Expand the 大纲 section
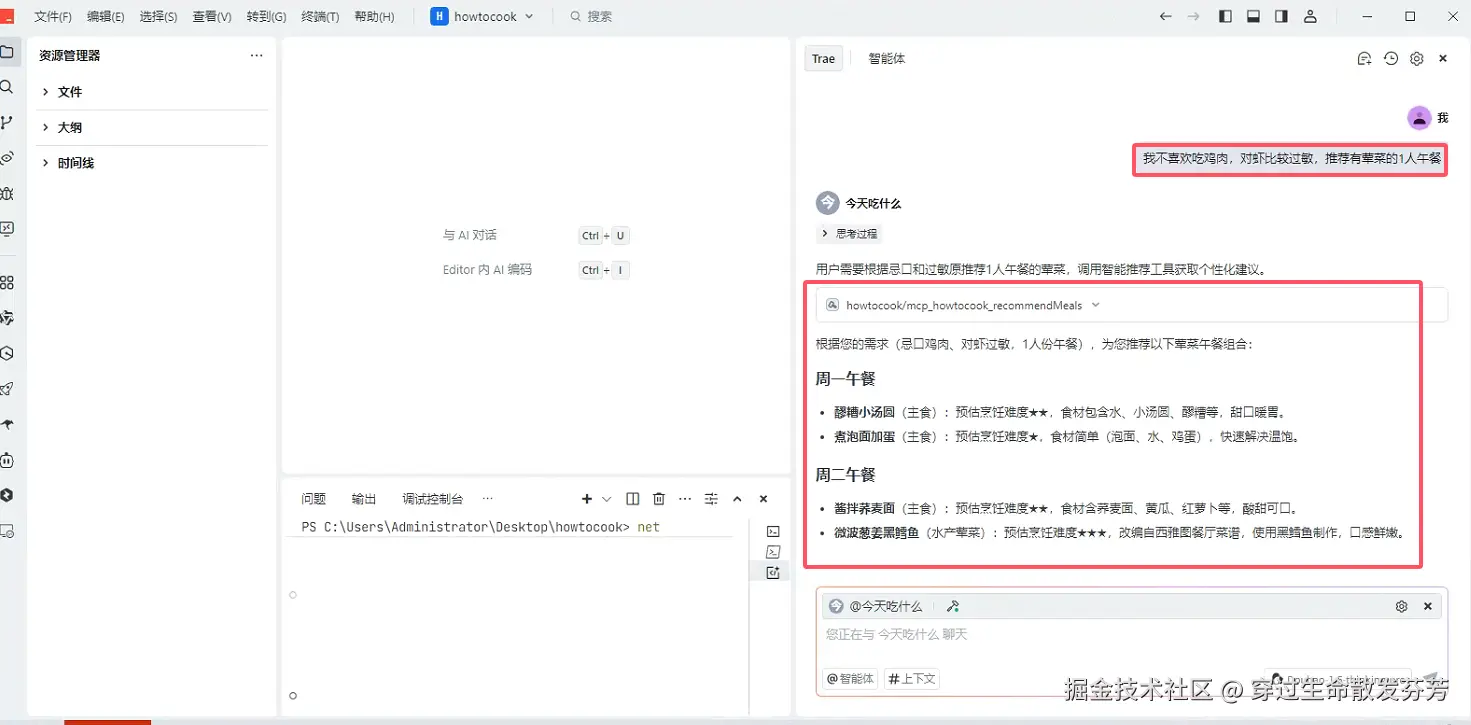 coord(152,128)
